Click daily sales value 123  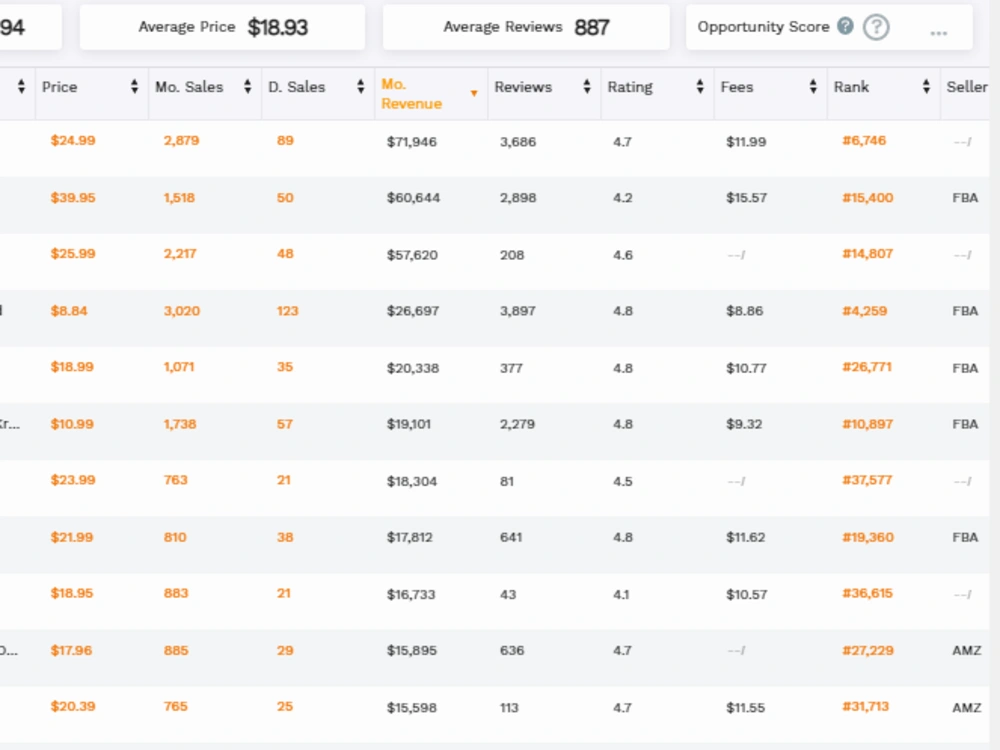click(287, 311)
